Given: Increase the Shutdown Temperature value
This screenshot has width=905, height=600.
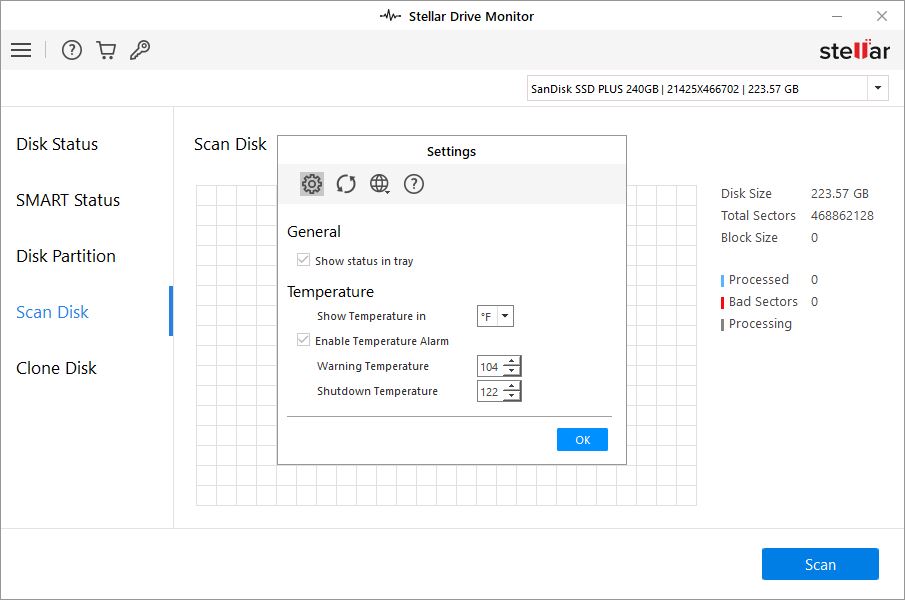Looking at the screenshot, I should [512, 386].
